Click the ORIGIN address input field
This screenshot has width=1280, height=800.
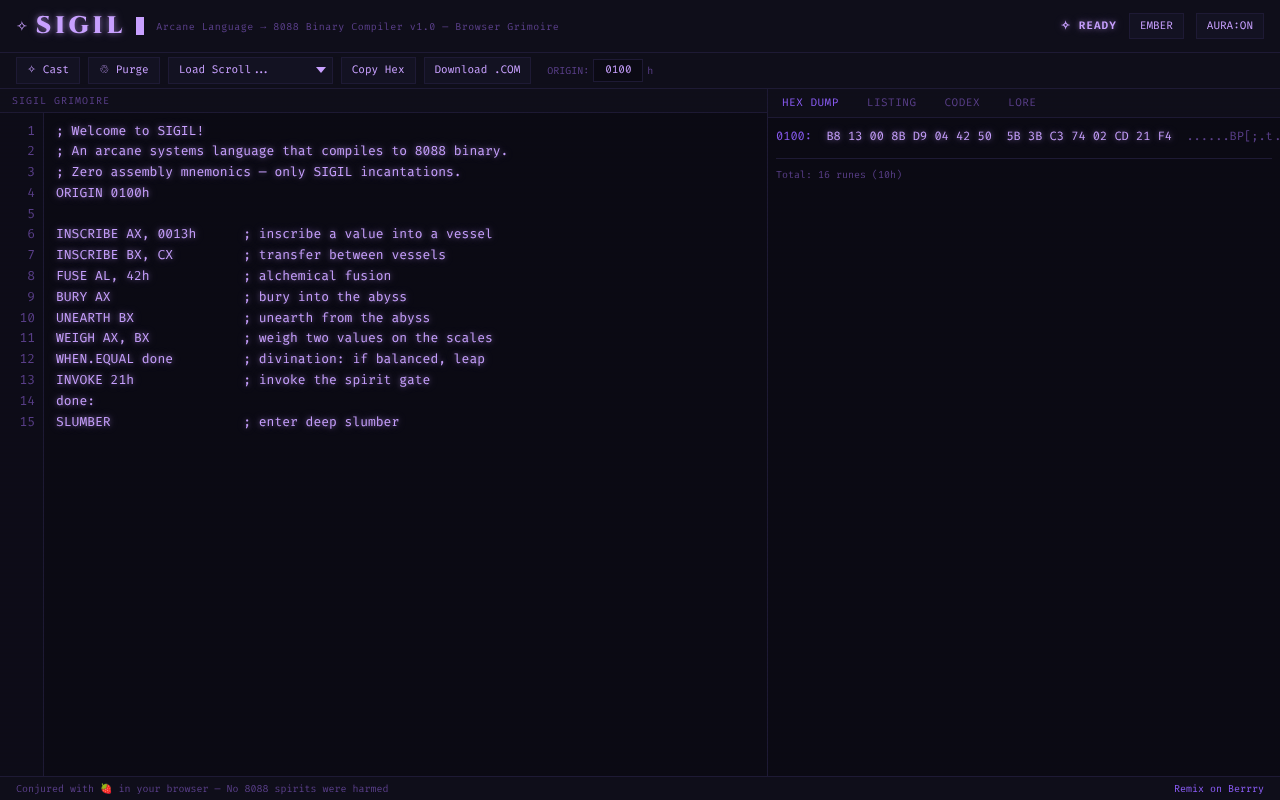coord(618,70)
